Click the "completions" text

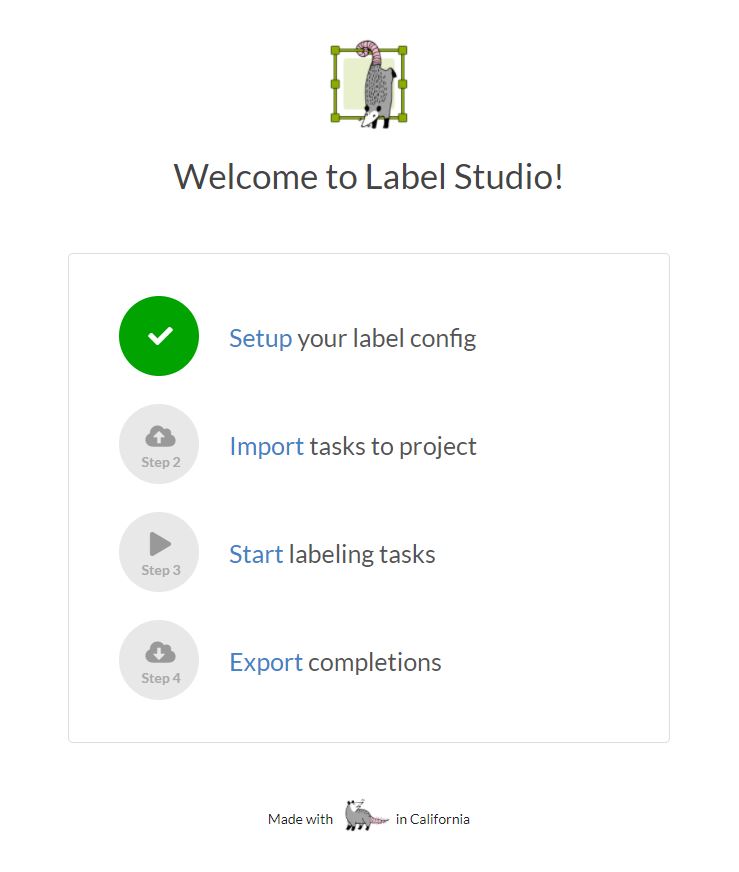pos(375,662)
